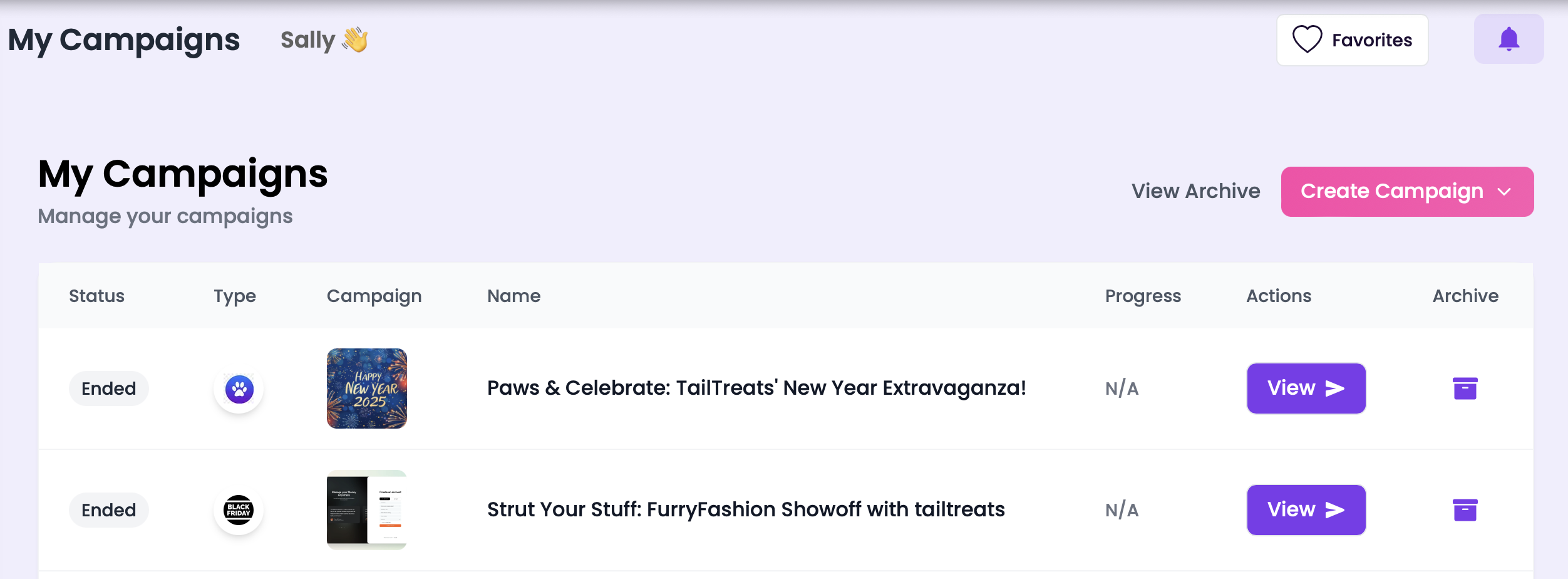Click the notification bell icon
This screenshot has width=1568, height=579.
click(1509, 39)
